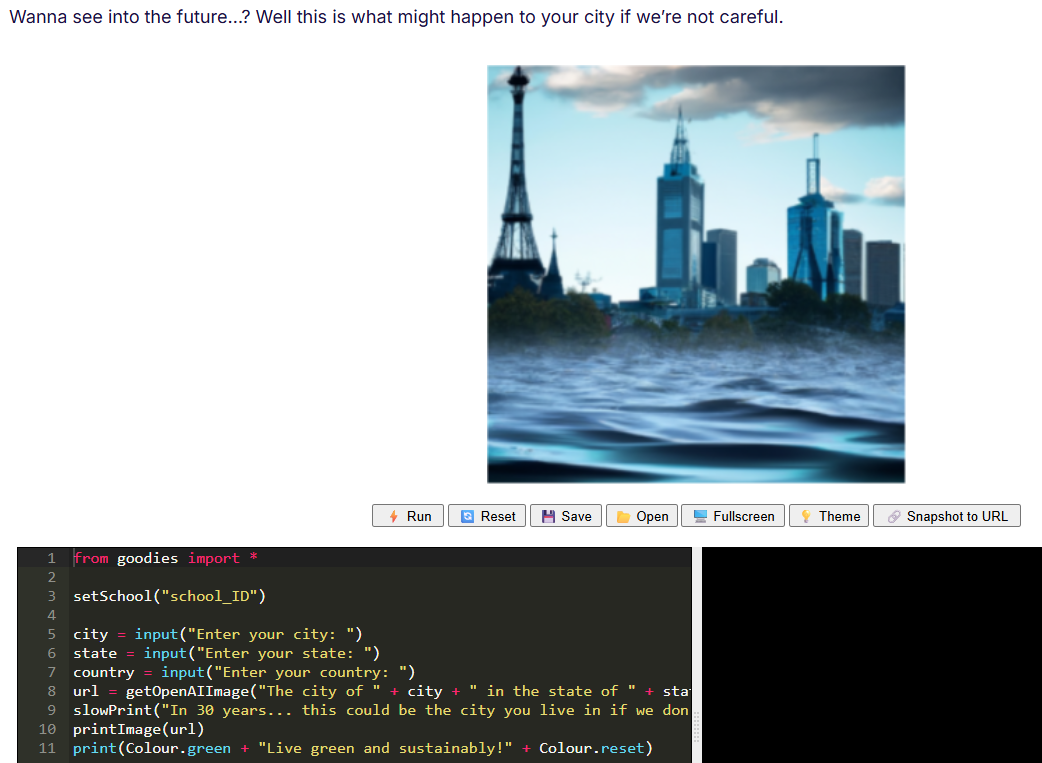Screen dimensions: 1042x763
Task: Click the 'Wanna see into the future' paragraph
Action: (396, 17)
